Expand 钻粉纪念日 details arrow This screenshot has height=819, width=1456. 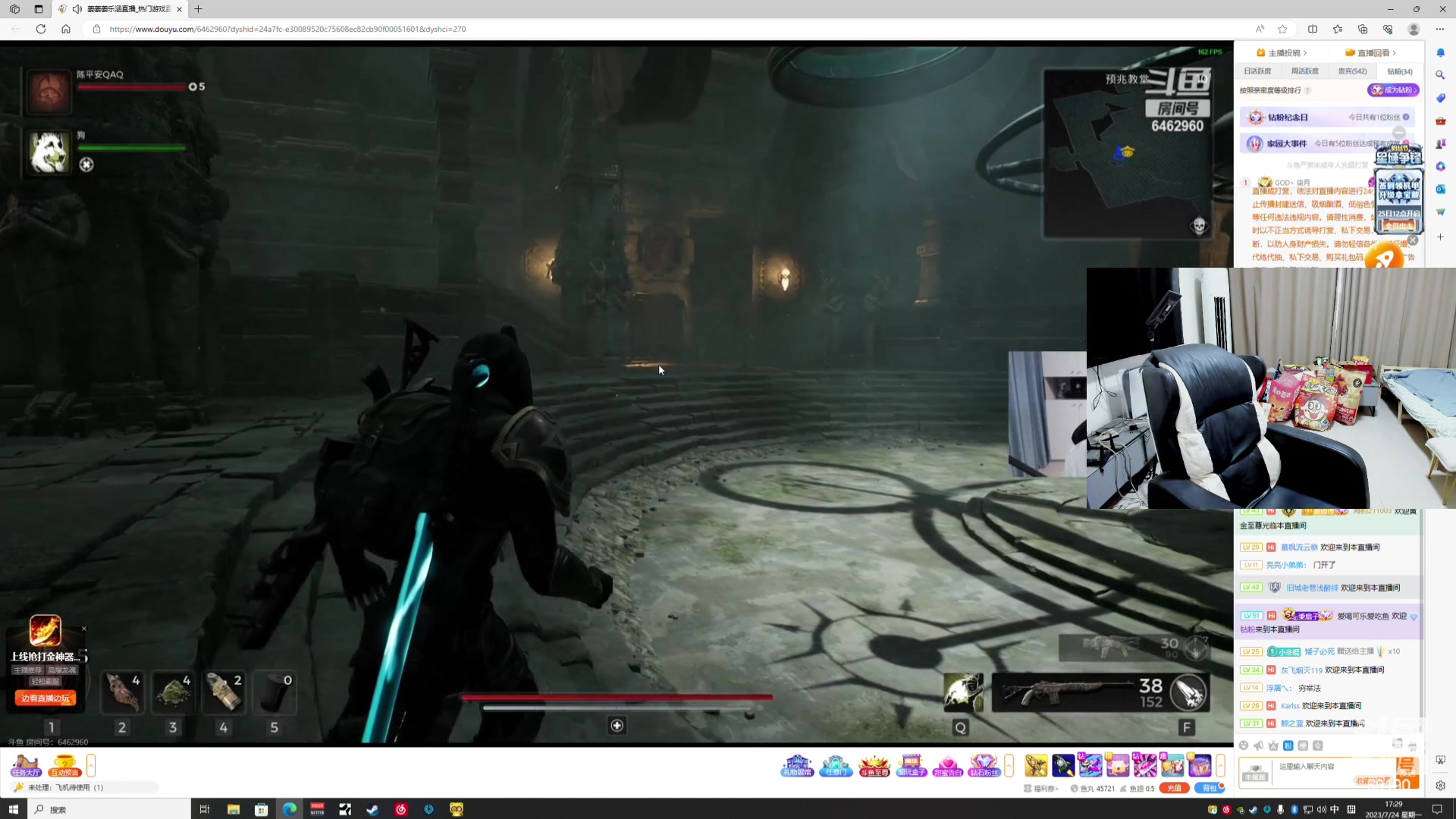click(x=1406, y=117)
